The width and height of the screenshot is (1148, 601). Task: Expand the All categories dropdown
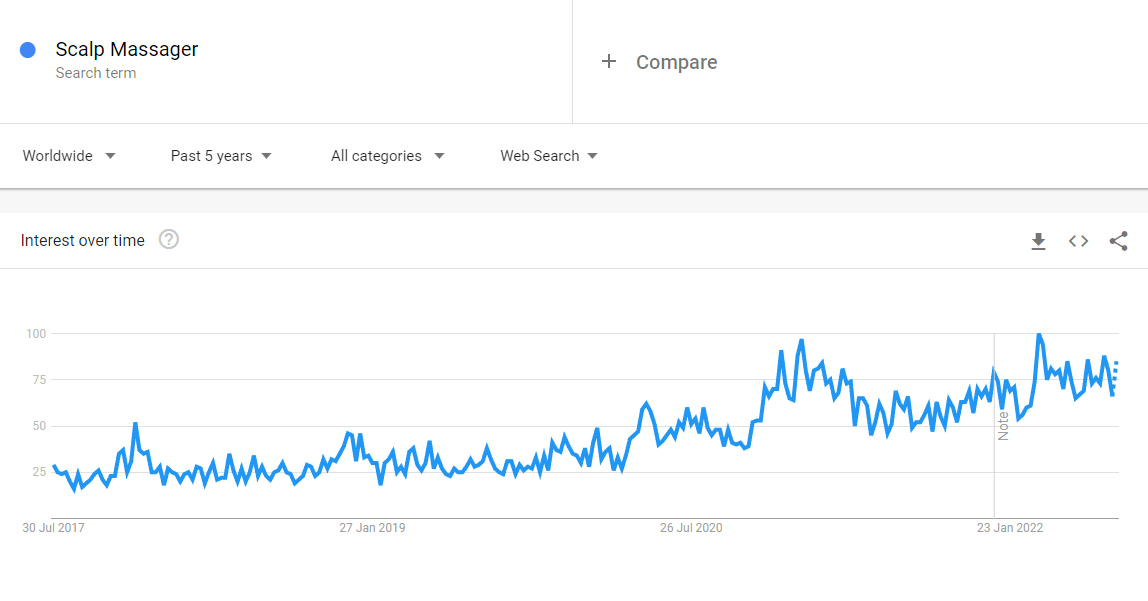click(x=387, y=156)
